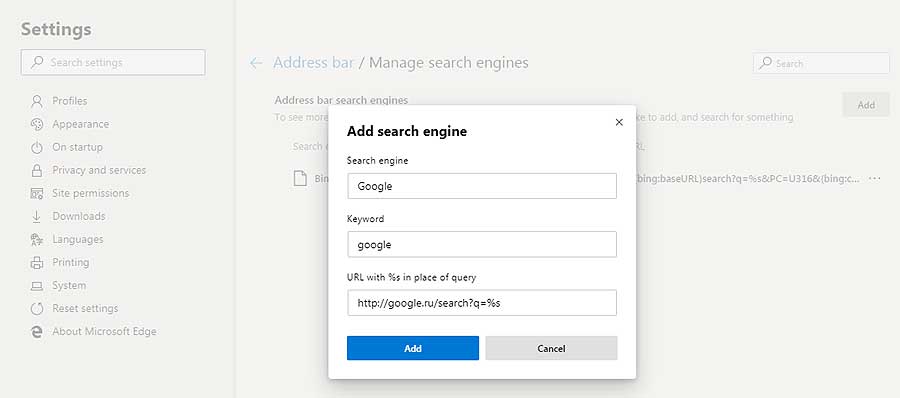Click the Search settings box
The width and height of the screenshot is (900, 398).
pos(113,62)
